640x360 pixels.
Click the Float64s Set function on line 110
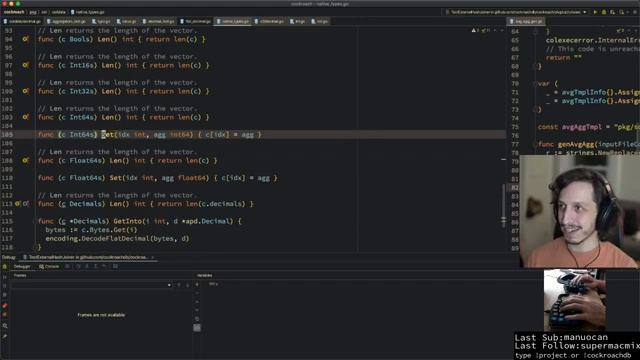116,178
